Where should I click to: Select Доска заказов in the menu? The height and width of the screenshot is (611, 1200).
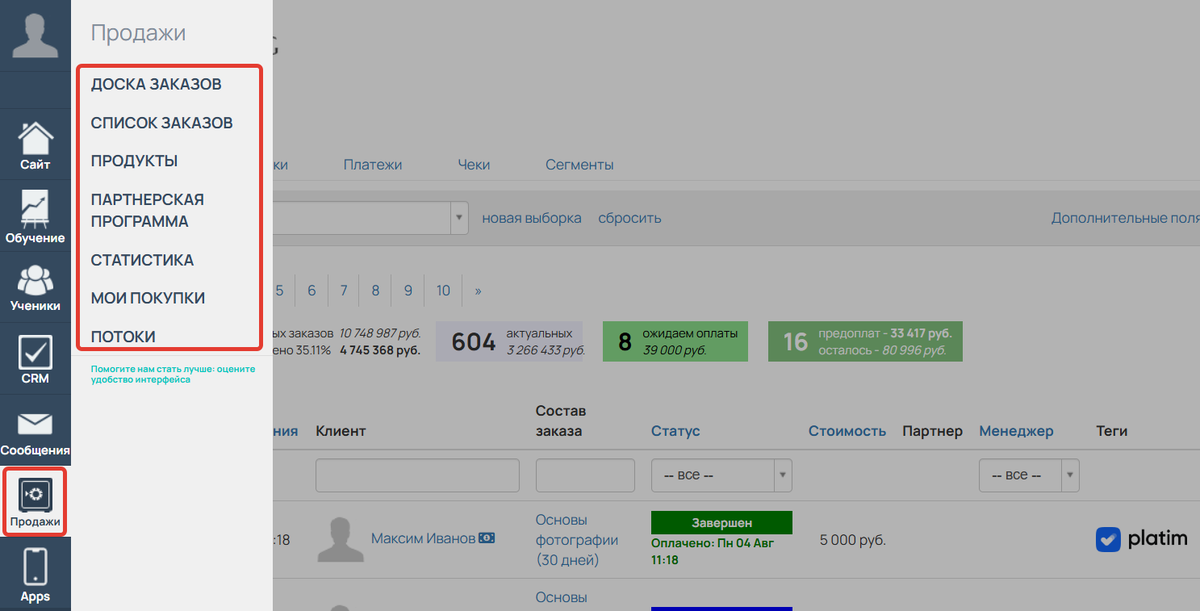click(x=156, y=84)
